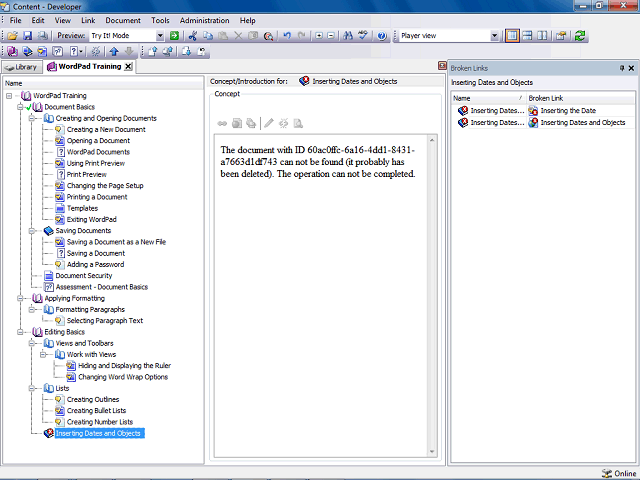The image size is (640, 480).
Task: Click the Open folder toolbar icon
Action: point(12,36)
